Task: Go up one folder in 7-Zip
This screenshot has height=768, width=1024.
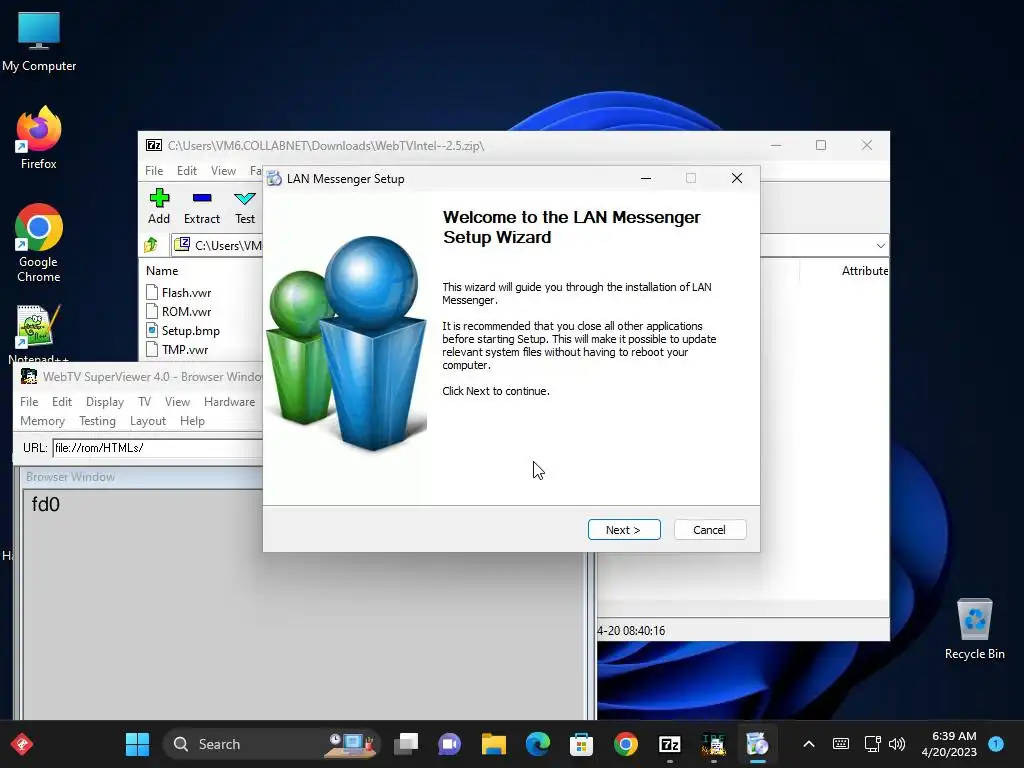Action: (151, 245)
